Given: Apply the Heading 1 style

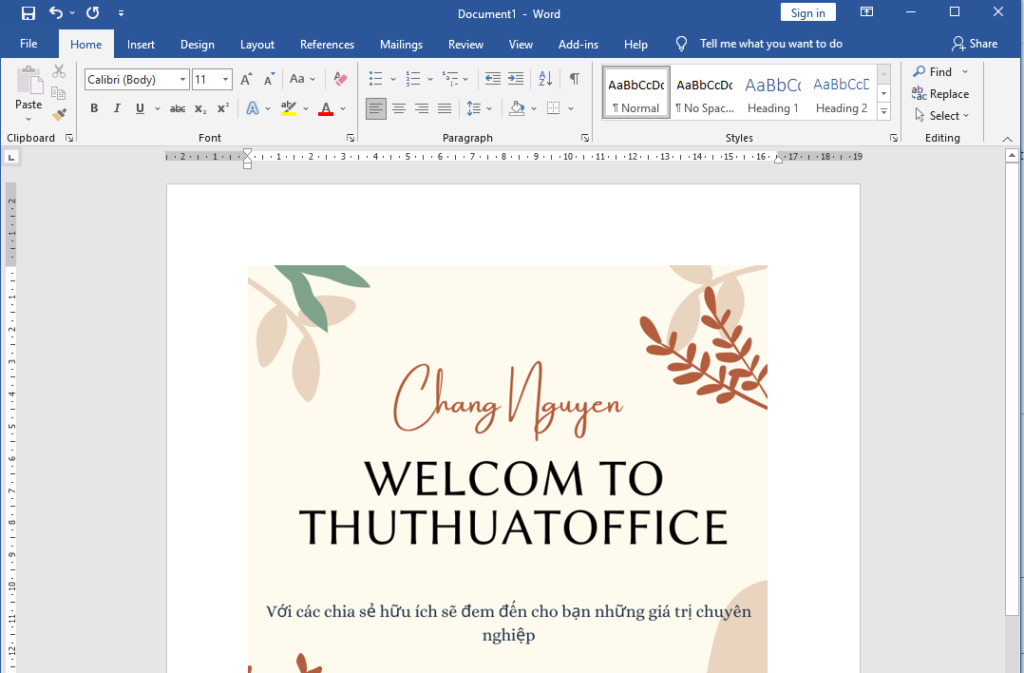Looking at the screenshot, I should pos(772,92).
